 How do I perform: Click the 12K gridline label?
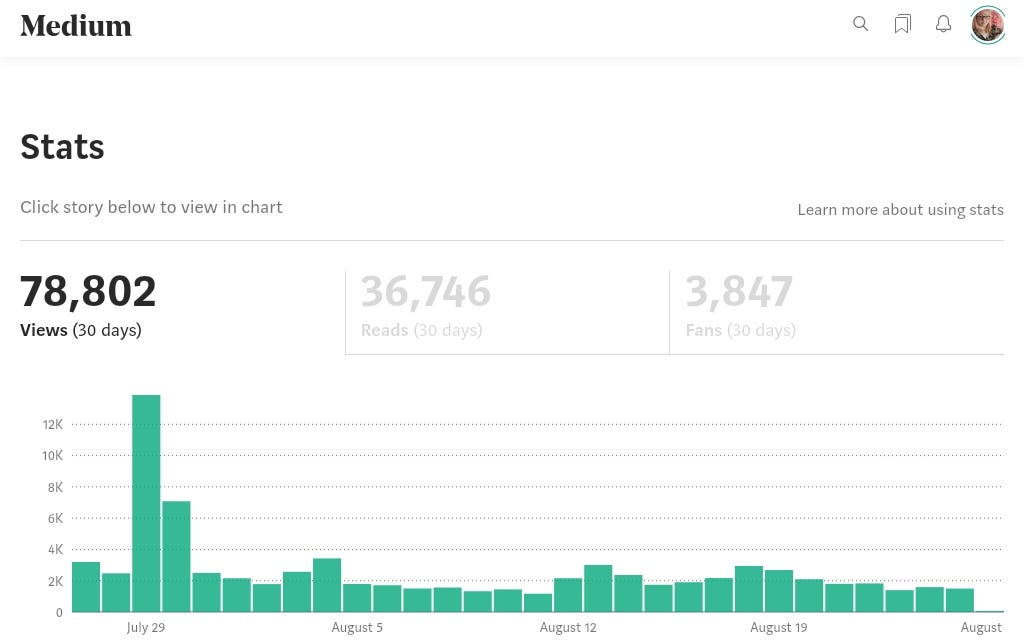pyautogui.click(x=53, y=424)
